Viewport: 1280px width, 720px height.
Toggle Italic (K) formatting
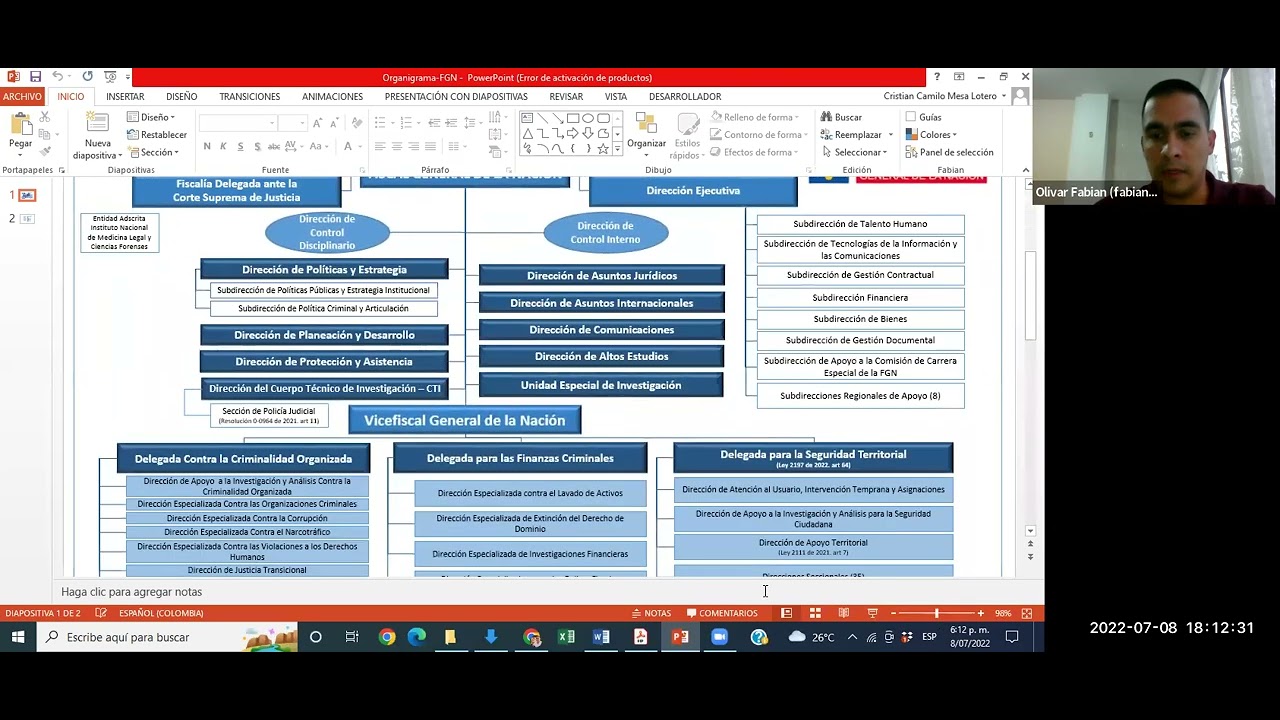pos(223,146)
